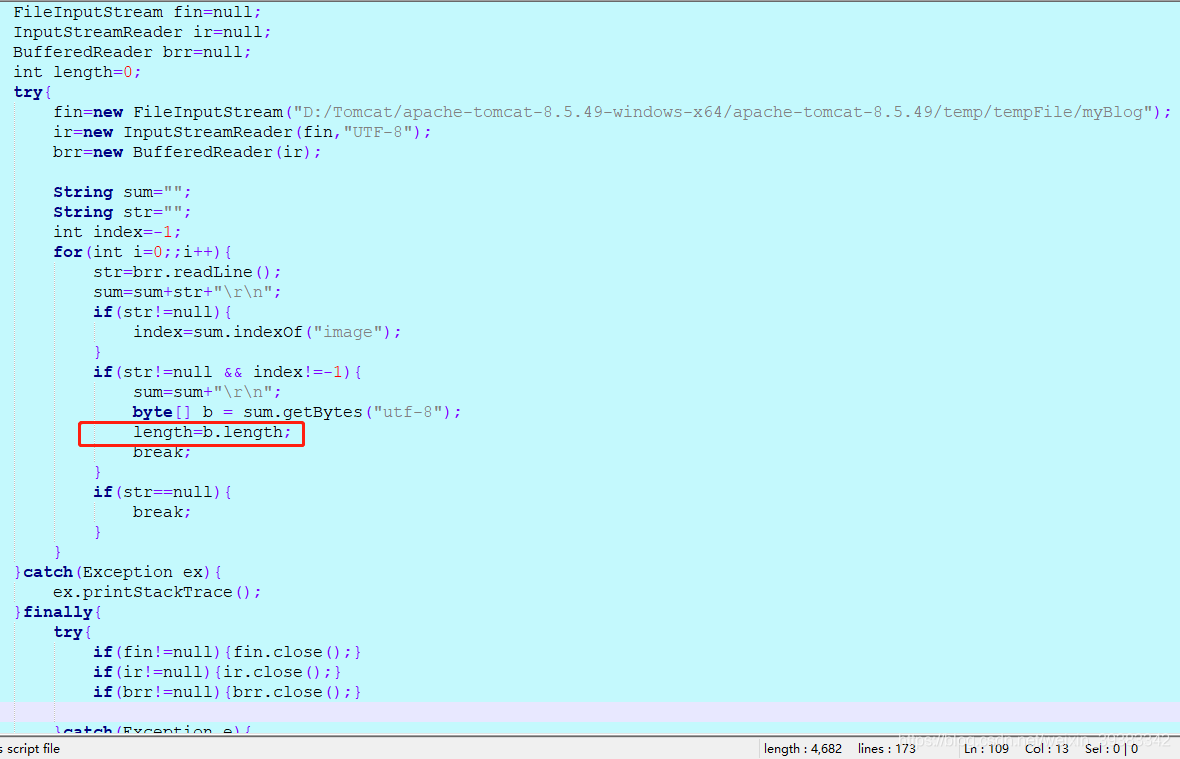Click the 'if(ir!=null){ir.close();}' line
This screenshot has height=759, width=1180.
(x=217, y=672)
